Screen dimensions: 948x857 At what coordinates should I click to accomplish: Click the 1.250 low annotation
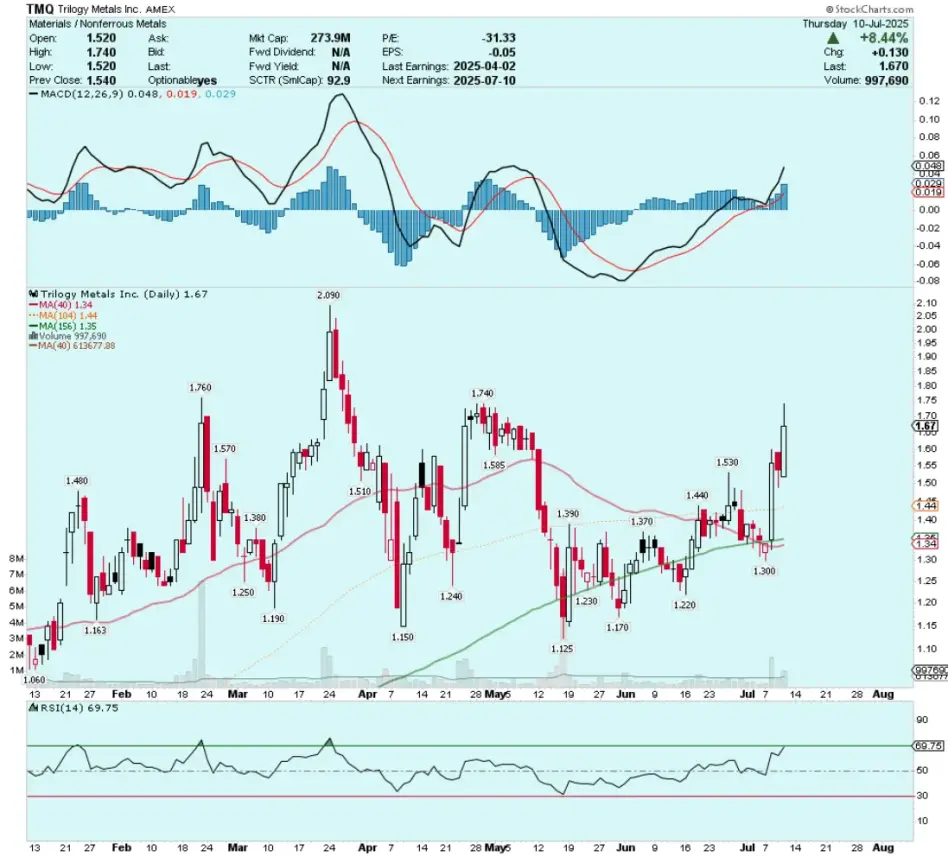click(x=243, y=592)
